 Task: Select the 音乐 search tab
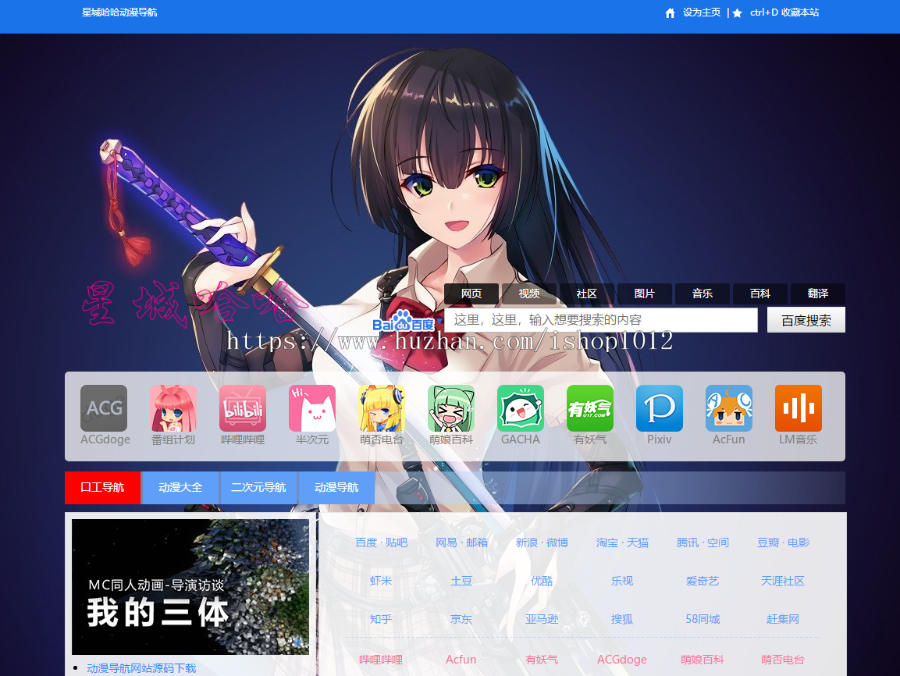click(703, 293)
